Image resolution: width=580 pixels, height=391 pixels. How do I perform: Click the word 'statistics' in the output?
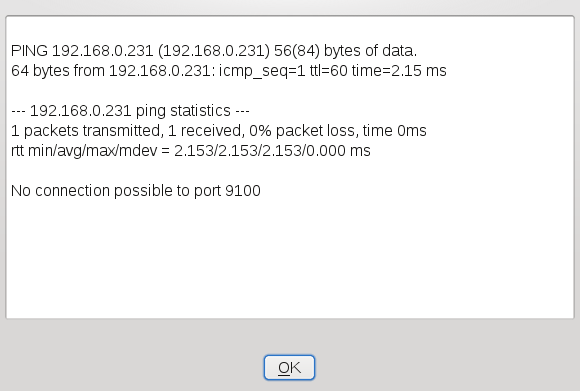click(x=200, y=111)
